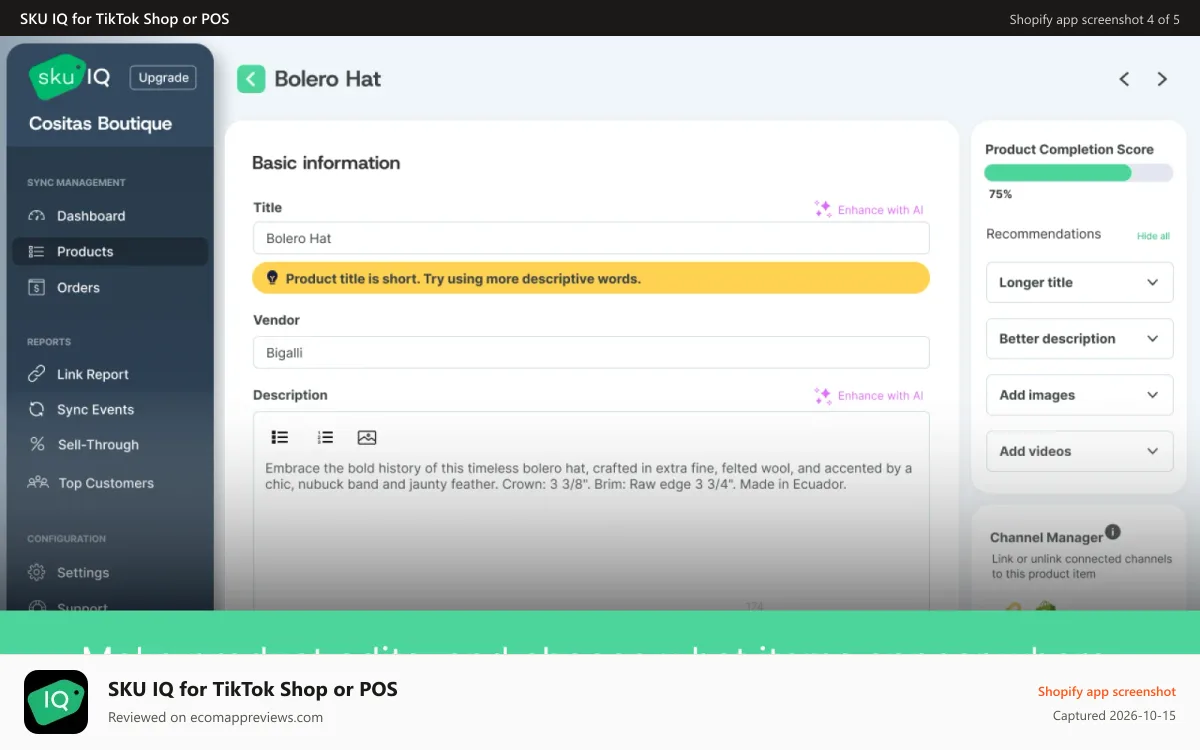This screenshot has width=1200, height=750.
Task: Click the Upgrade button
Action: 163,78
